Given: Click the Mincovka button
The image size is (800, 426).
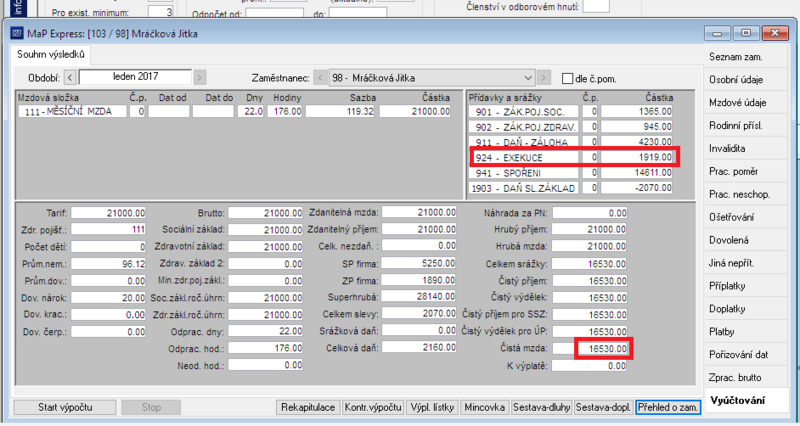Looking at the screenshot, I should (485, 407).
